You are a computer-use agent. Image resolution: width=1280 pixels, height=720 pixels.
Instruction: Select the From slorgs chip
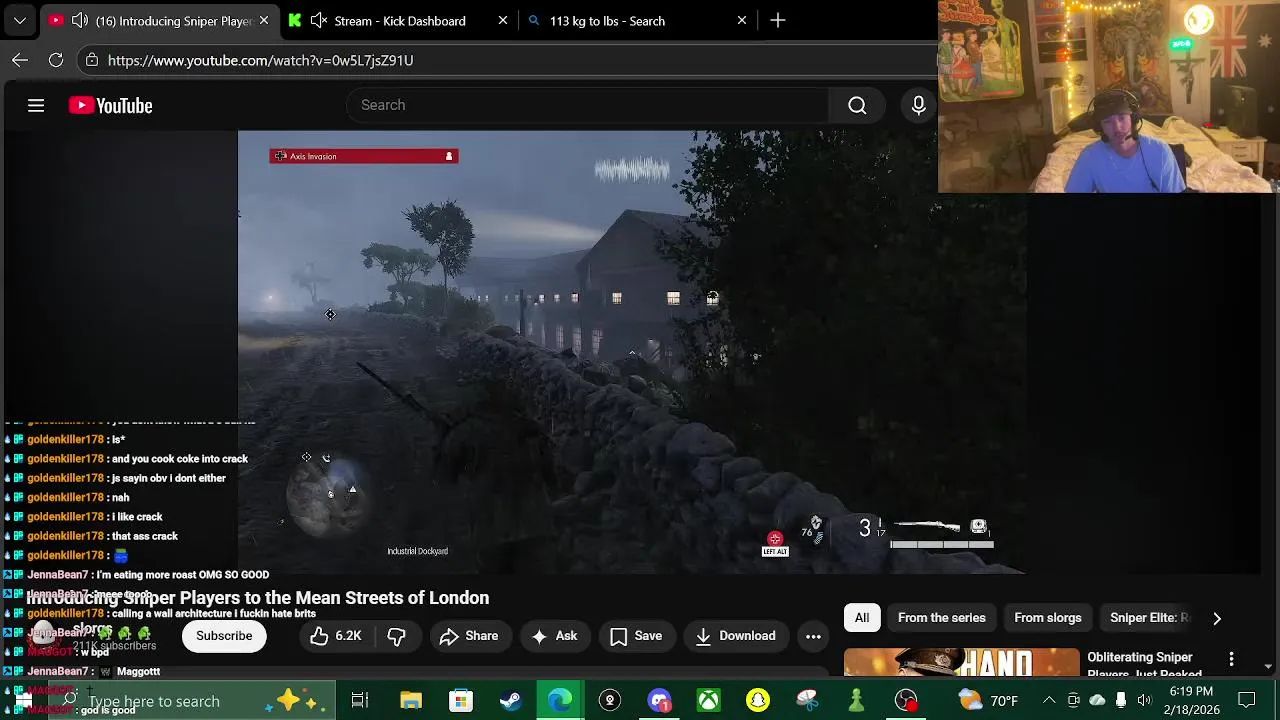click(x=1048, y=618)
